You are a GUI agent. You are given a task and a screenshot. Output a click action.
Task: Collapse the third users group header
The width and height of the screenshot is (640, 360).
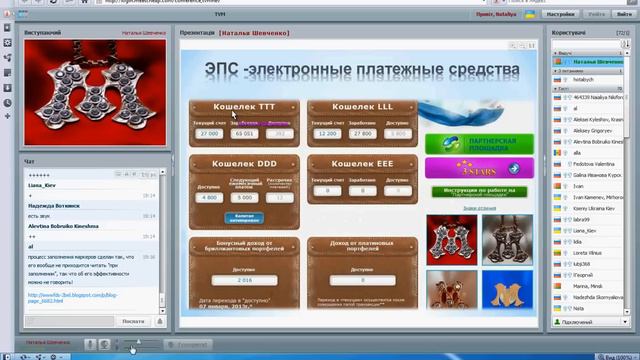point(588,89)
